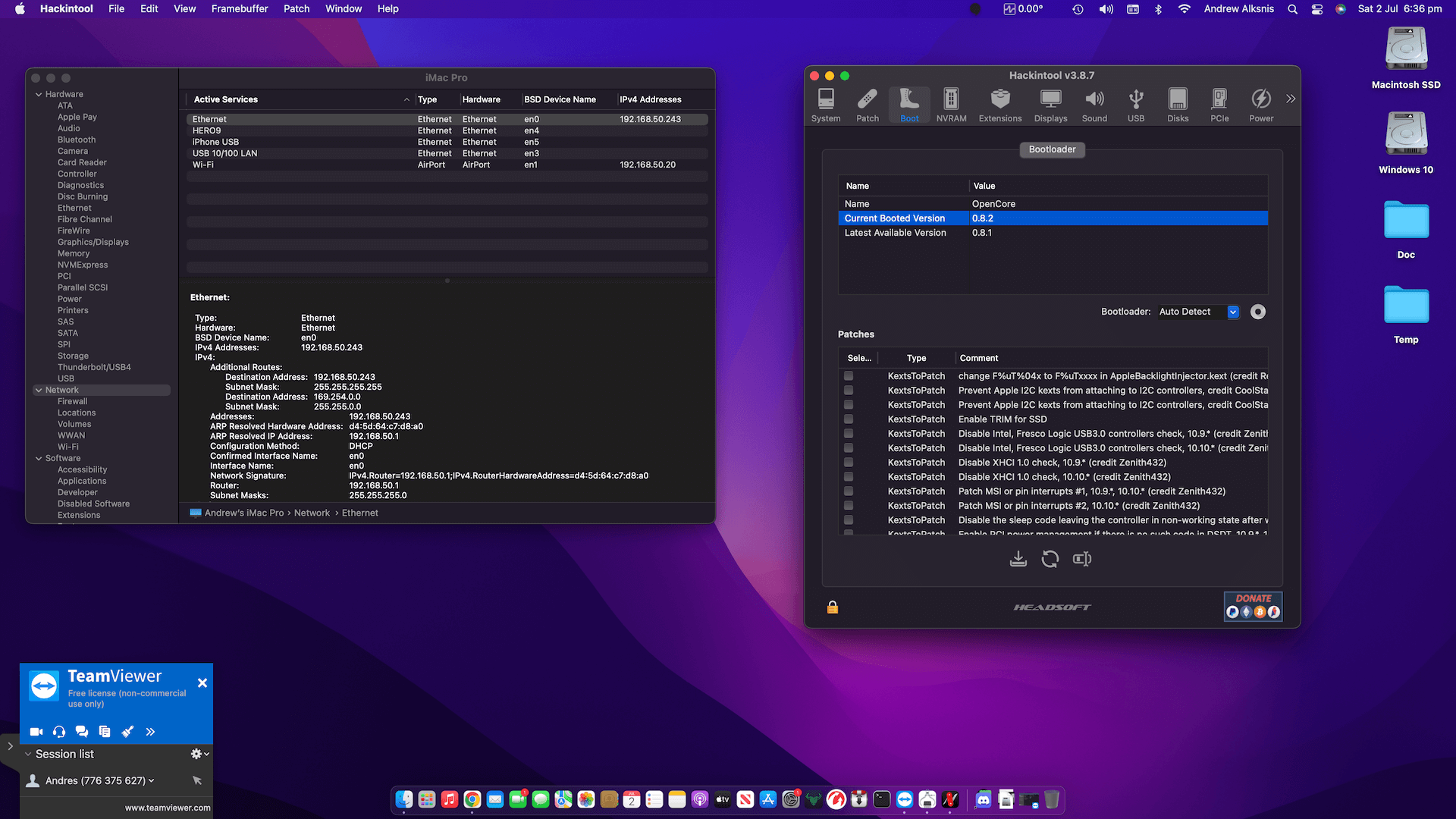1456x819 pixels.
Task: Open the System tab in Hackintool toolbar
Action: click(x=826, y=105)
